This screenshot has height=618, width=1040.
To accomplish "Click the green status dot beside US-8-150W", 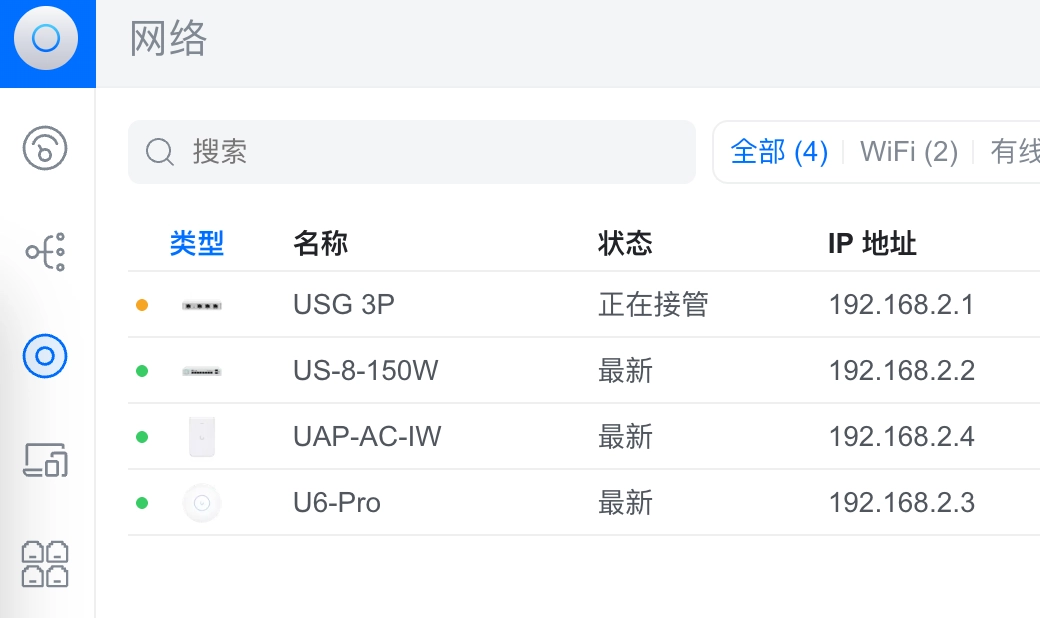I will pos(142,370).
